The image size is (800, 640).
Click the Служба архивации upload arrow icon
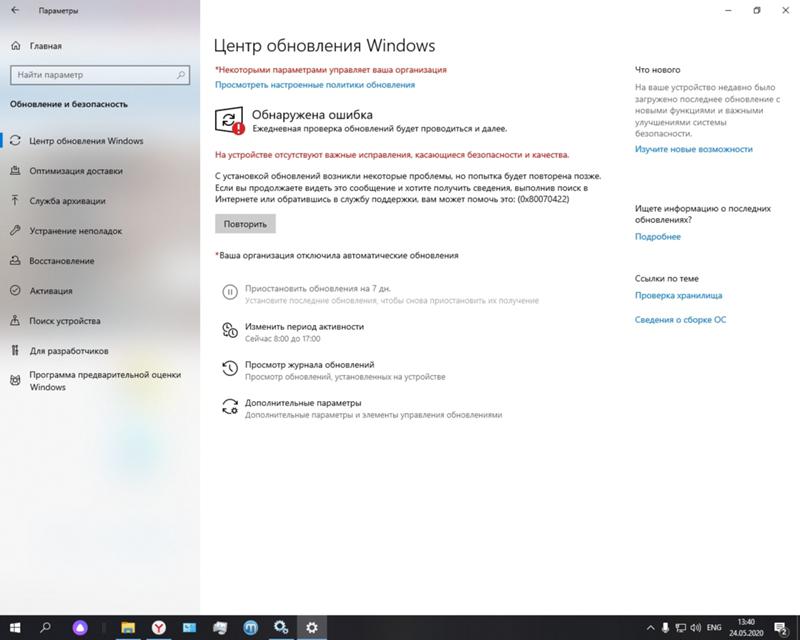(x=15, y=200)
